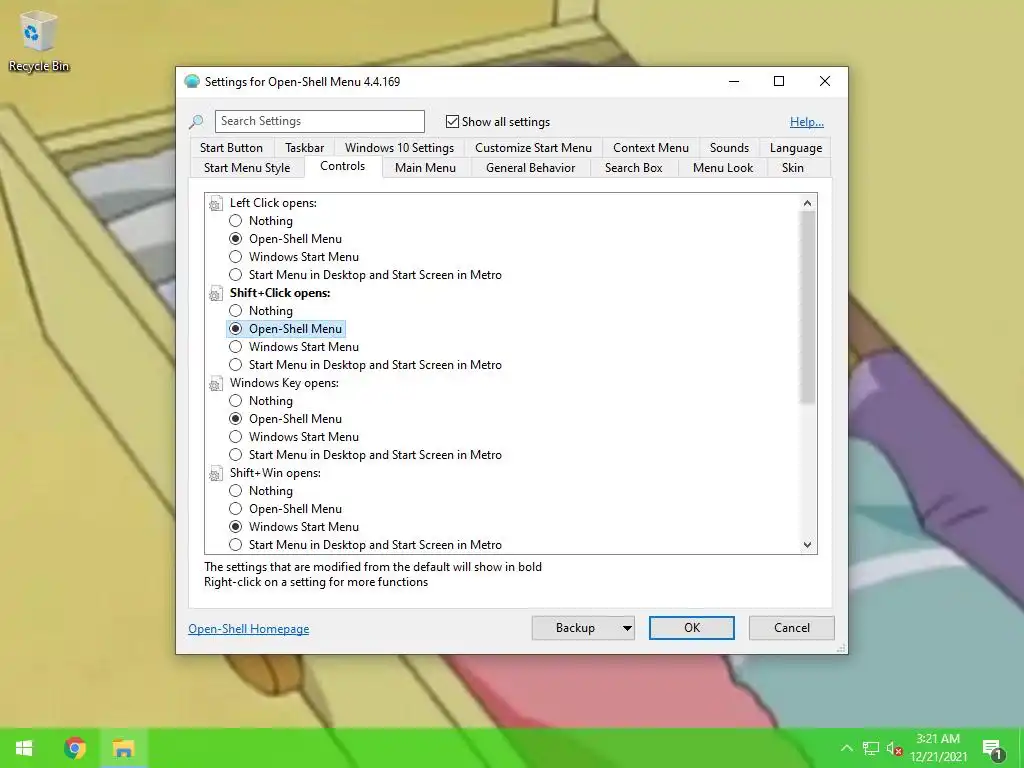Viewport: 1024px width, 768px height.
Task: Click the settings list scrollbar thumb
Action: 807,308
